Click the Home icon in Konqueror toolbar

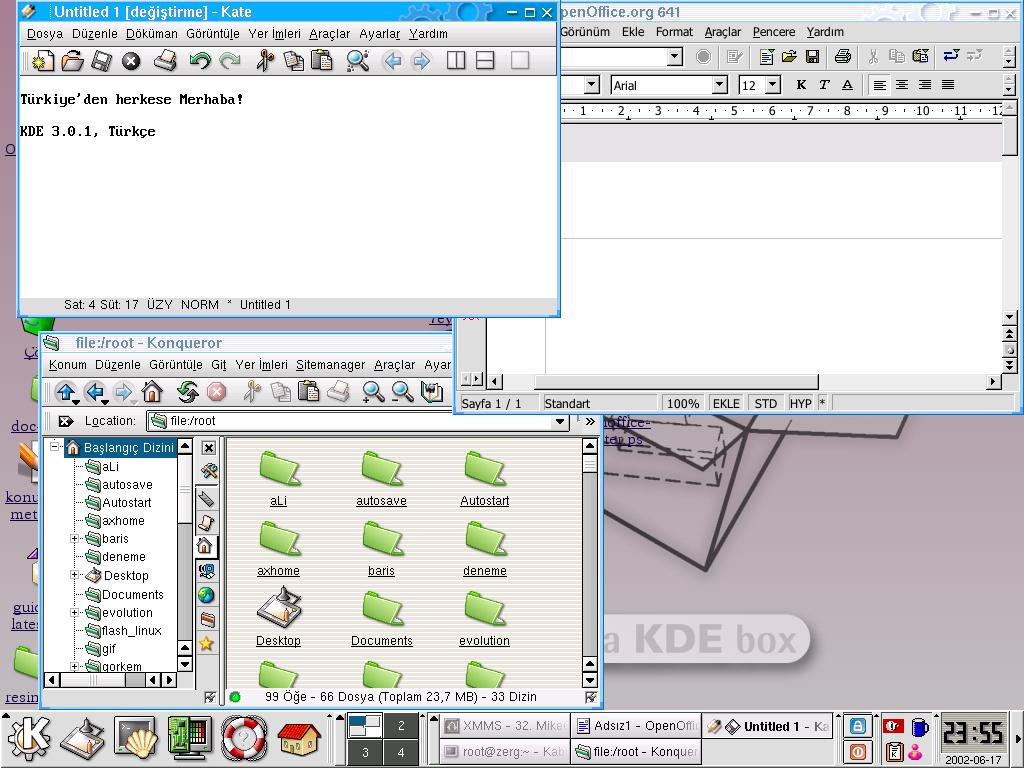[x=152, y=392]
